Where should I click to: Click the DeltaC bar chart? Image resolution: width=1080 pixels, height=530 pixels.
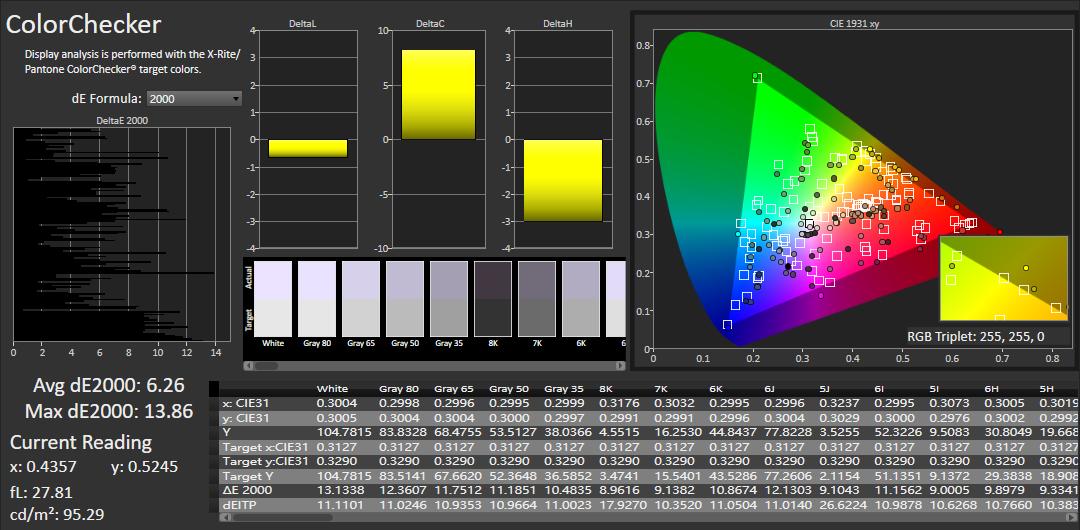click(x=438, y=138)
